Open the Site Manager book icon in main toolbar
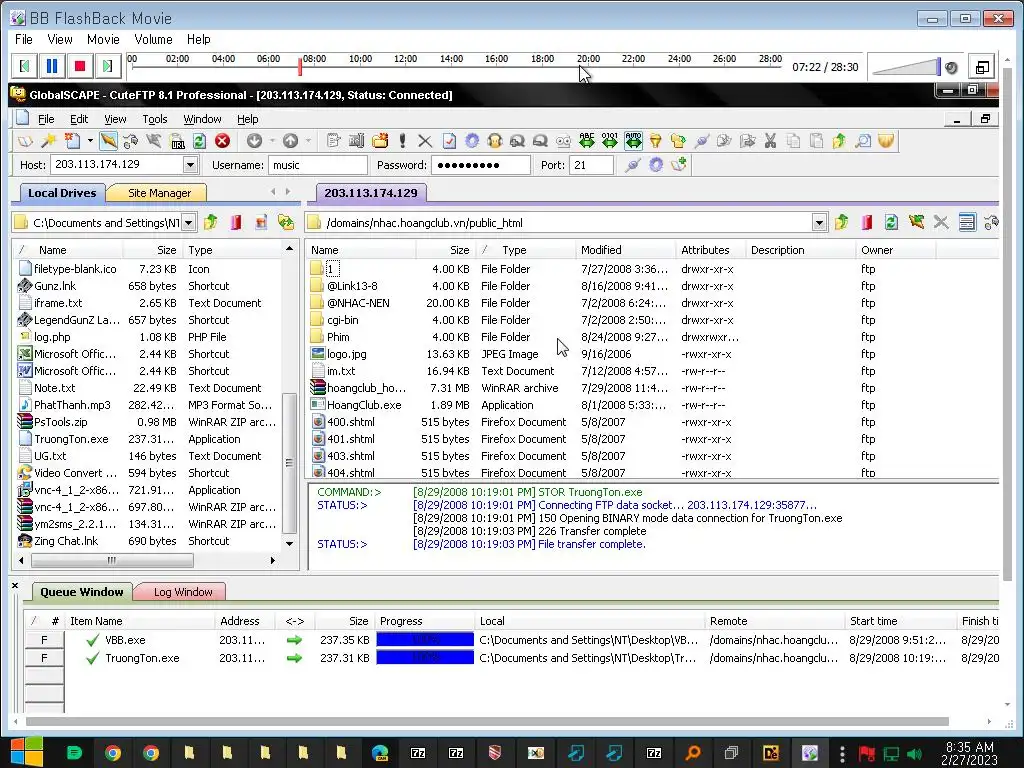This screenshot has height=768, width=1024. point(25,141)
